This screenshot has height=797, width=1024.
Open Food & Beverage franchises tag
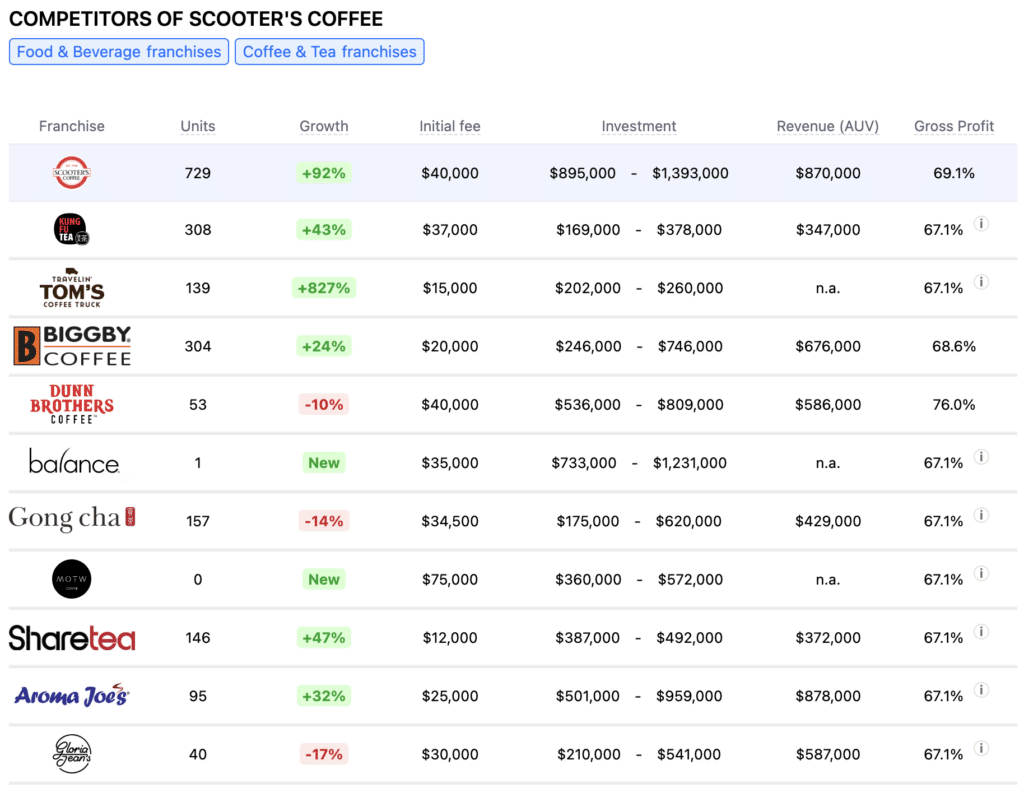pyautogui.click(x=119, y=52)
